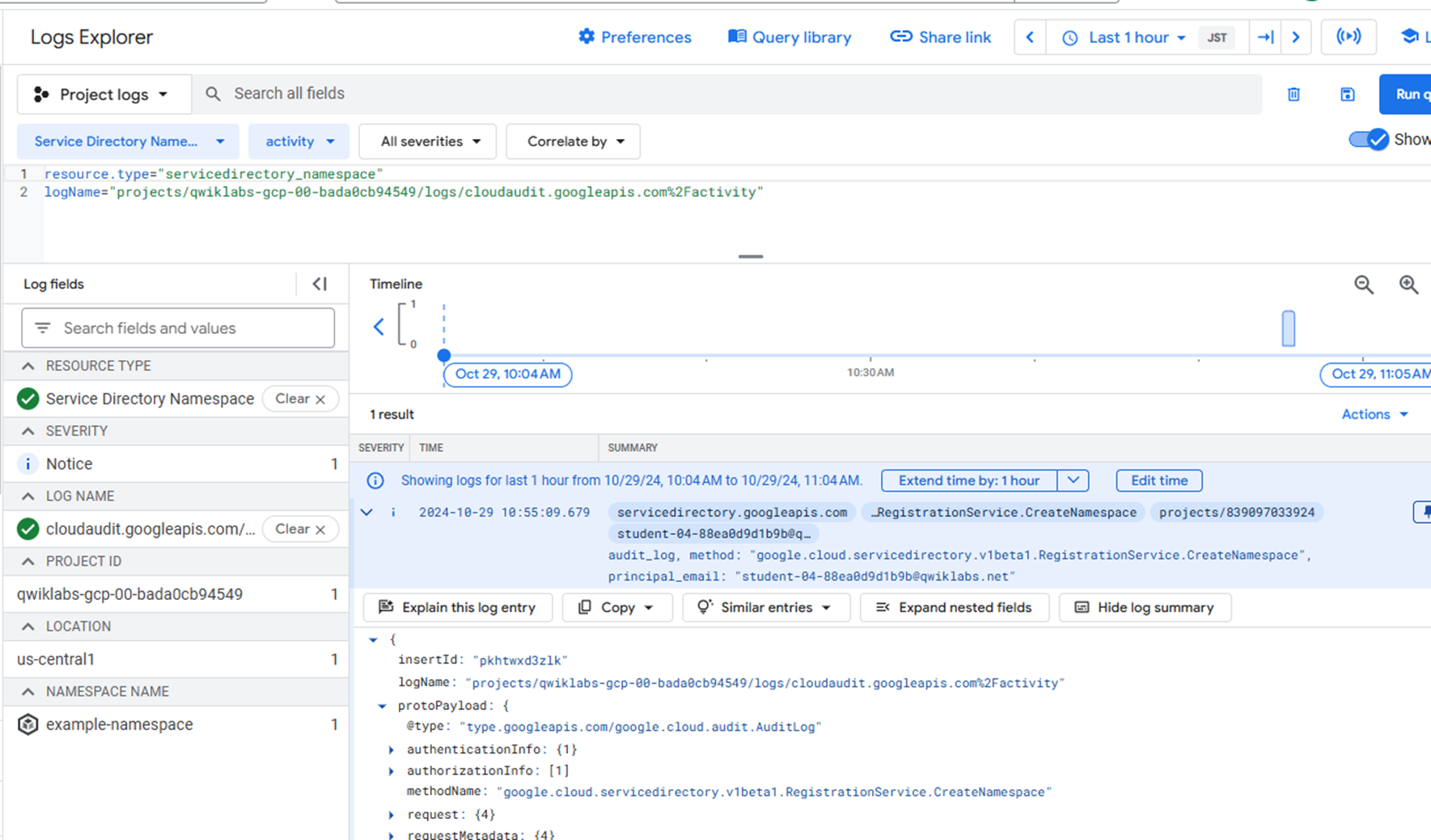This screenshot has width=1431, height=840.
Task: Toggle the Show query switch
Action: (1369, 140)
